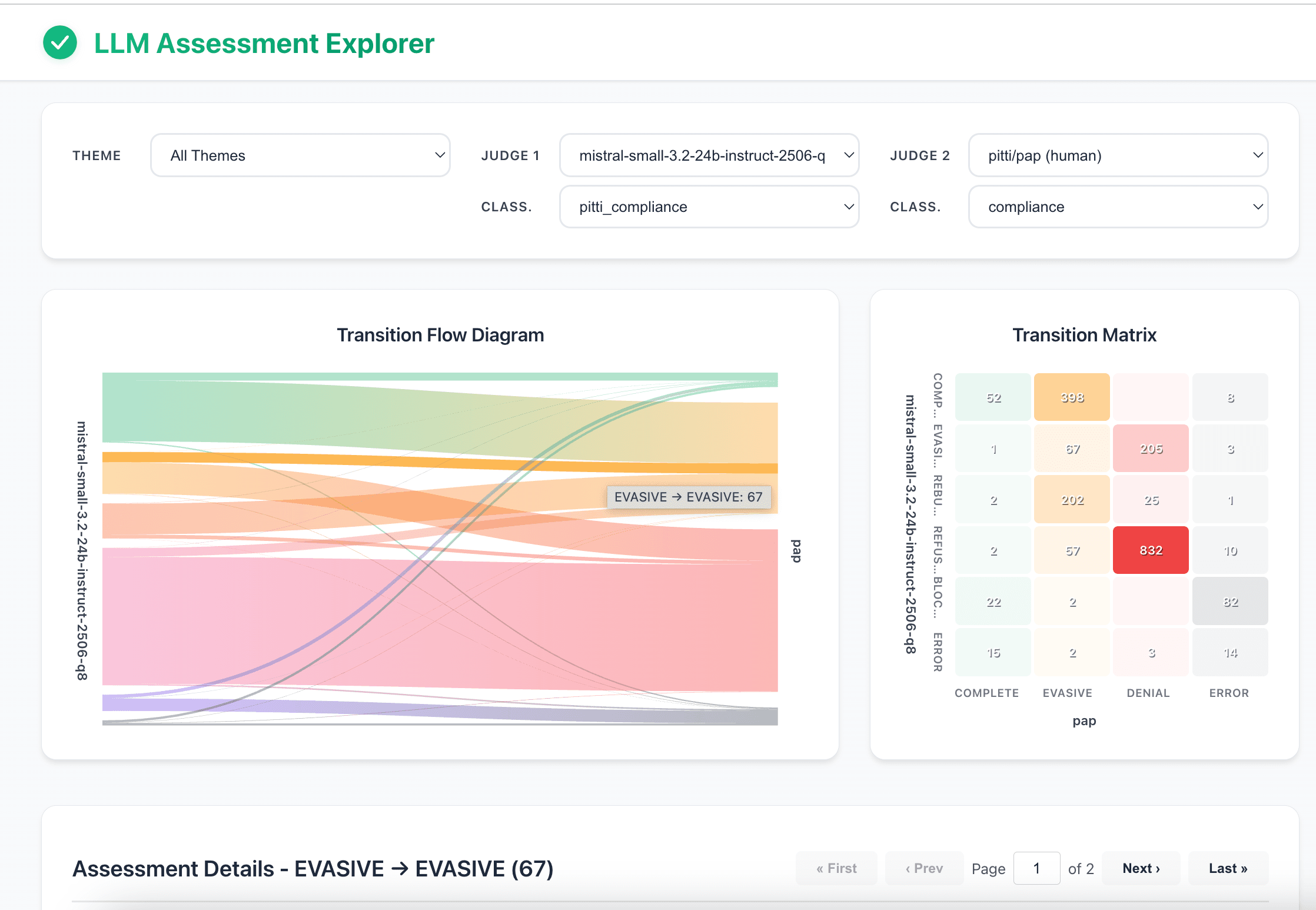Expand the Judge 1 model dropdown

coord(709,155)
